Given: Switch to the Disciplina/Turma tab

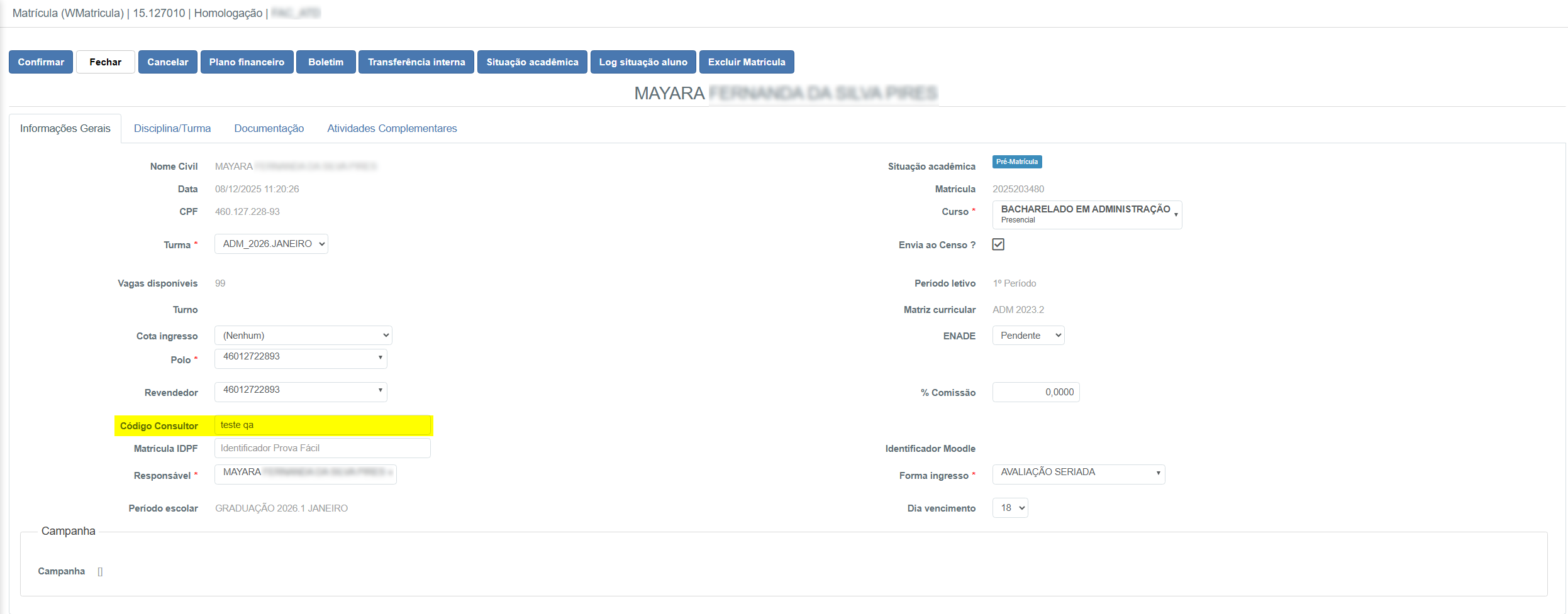Looking at the screenshot, I should 172,128.
